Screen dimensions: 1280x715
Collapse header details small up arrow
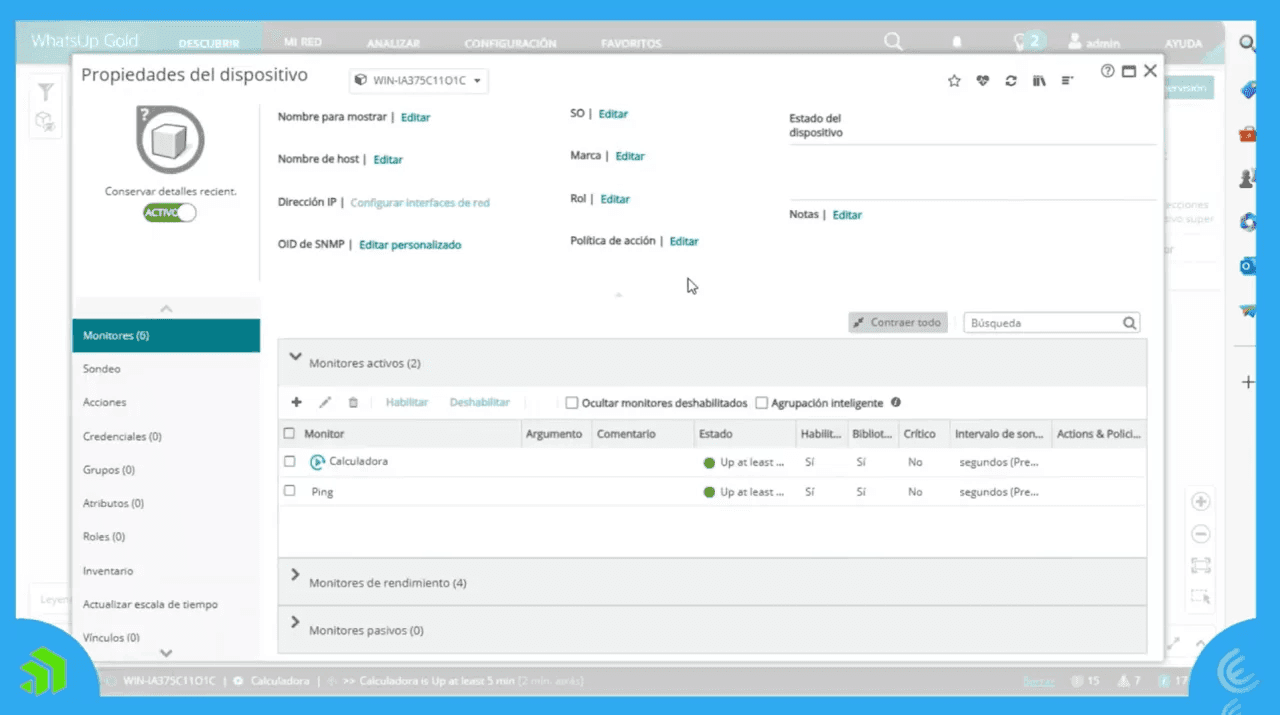click(618, 295)
